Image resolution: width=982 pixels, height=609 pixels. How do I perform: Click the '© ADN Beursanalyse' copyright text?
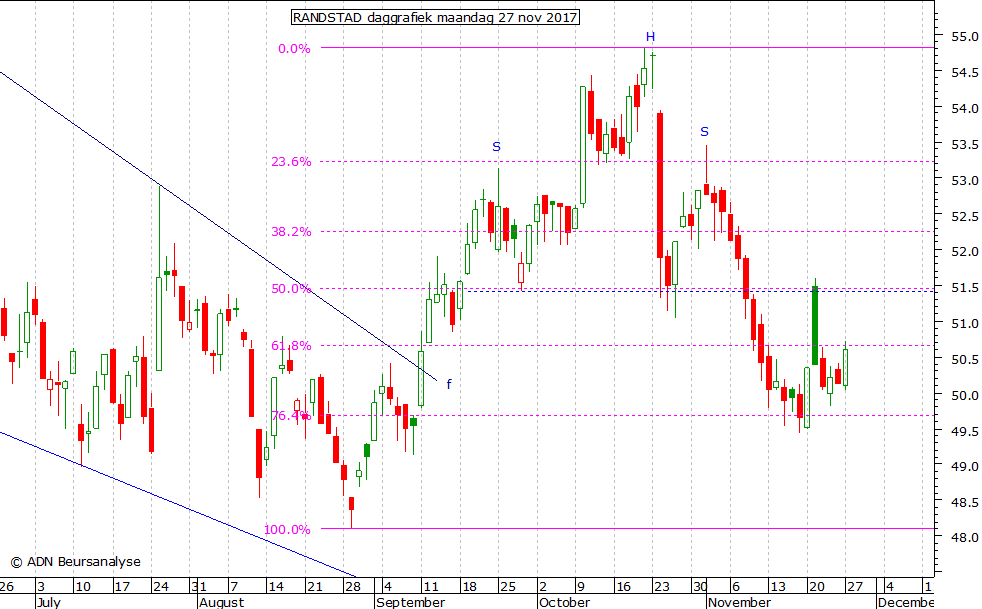(x=76, y=561)
